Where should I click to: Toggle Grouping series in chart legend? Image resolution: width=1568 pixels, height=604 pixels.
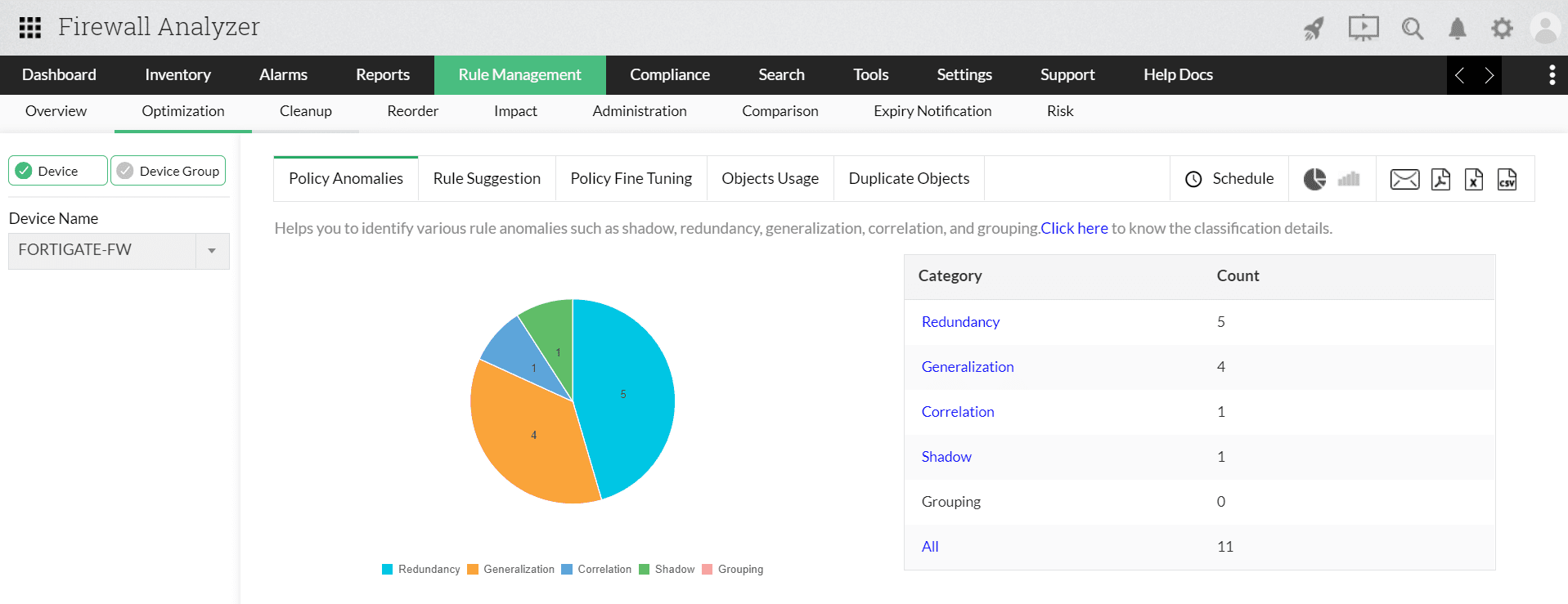(x=732, y=570)
